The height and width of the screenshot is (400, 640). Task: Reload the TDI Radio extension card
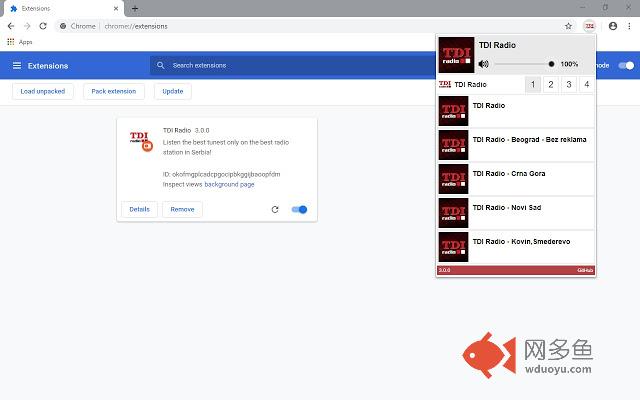[x=275, y=209]
